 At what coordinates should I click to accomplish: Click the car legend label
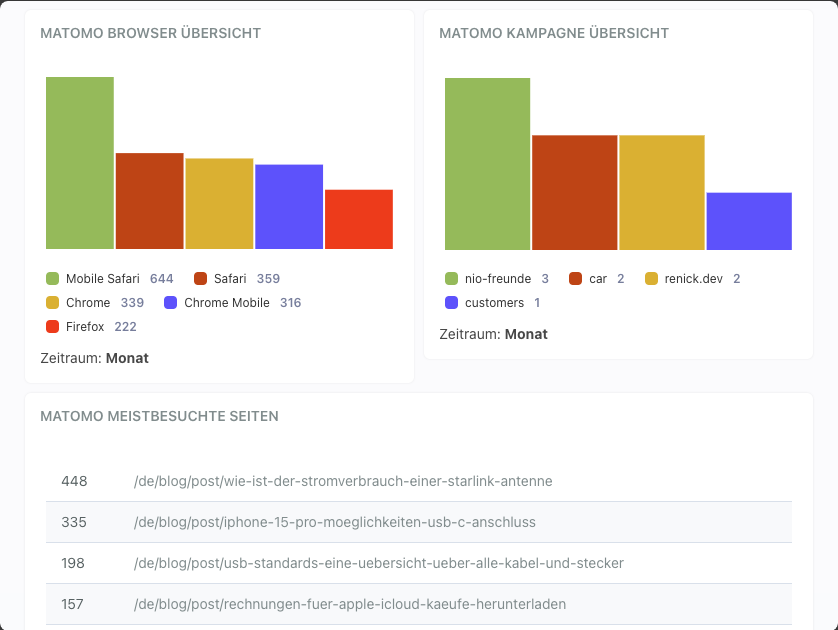point(598,278)
